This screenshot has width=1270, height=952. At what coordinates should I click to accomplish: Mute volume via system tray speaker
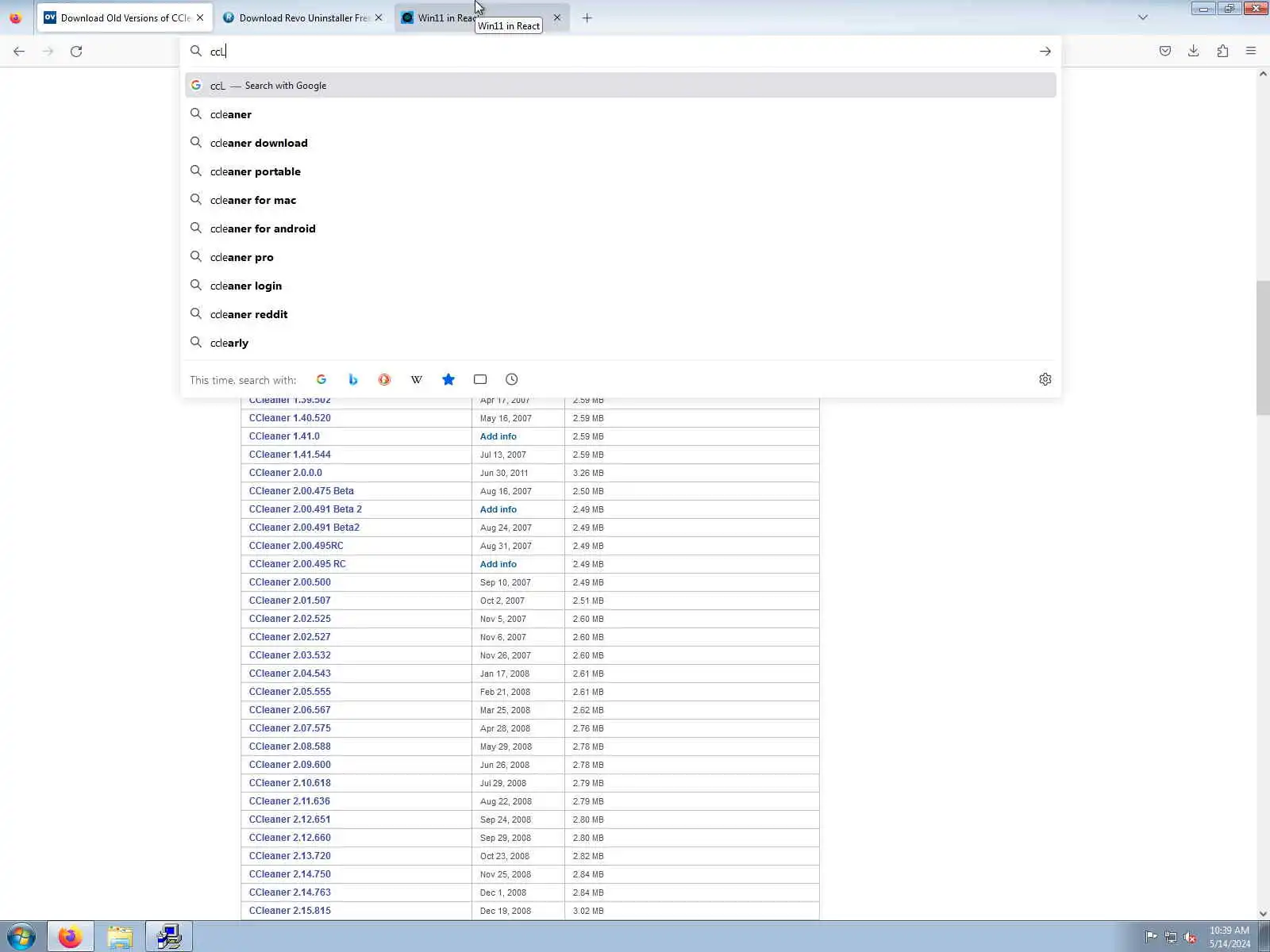(x=1191, y=938)
